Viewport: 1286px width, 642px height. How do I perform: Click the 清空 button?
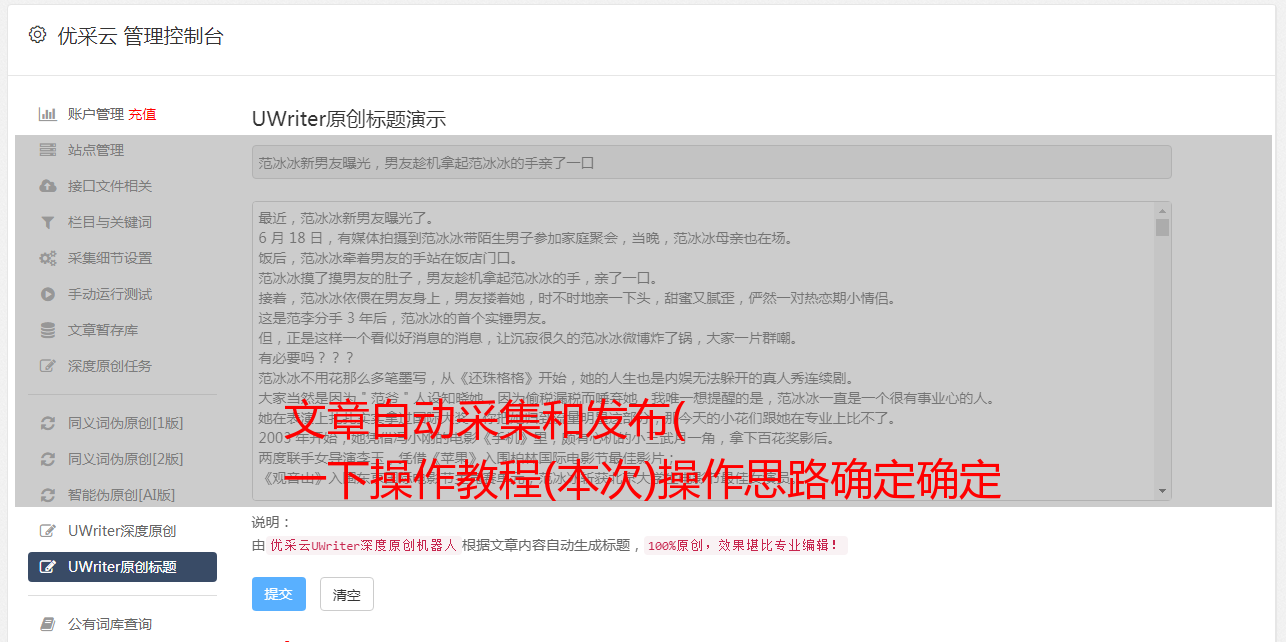tap(347, 594)
